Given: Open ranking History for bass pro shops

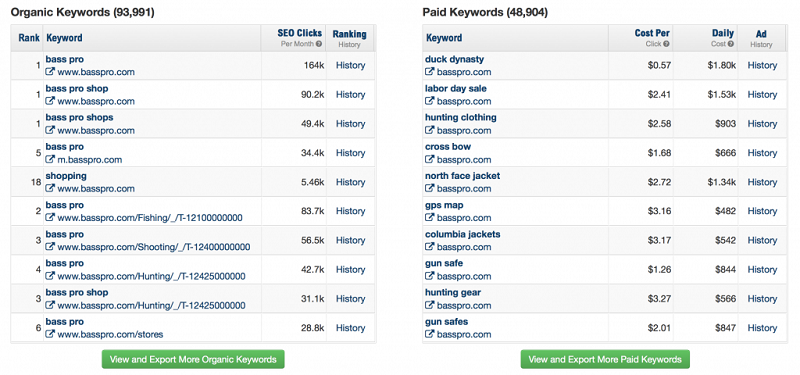Looking at the screenshot, I should (350, 123).
